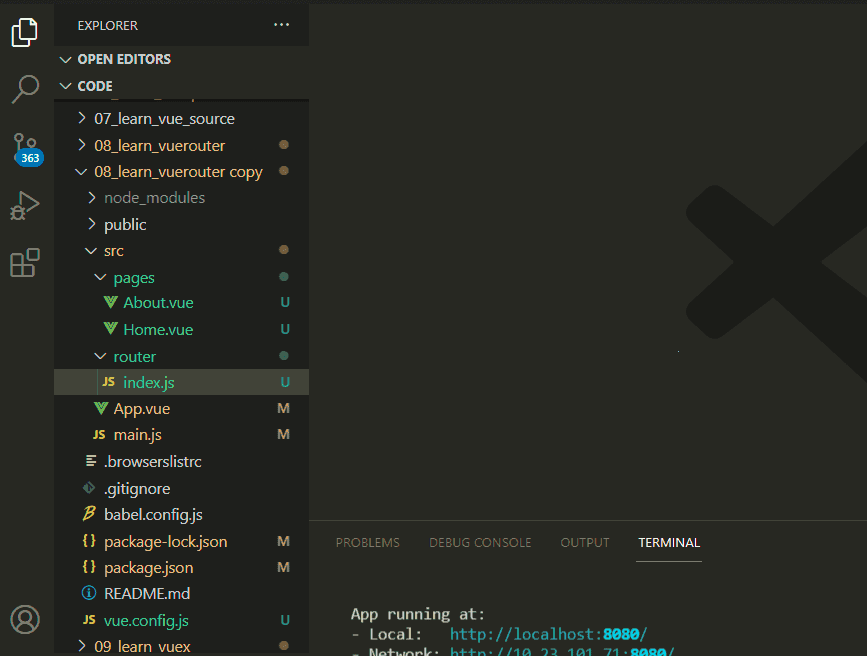Click the M status badge on package.json

283,567
